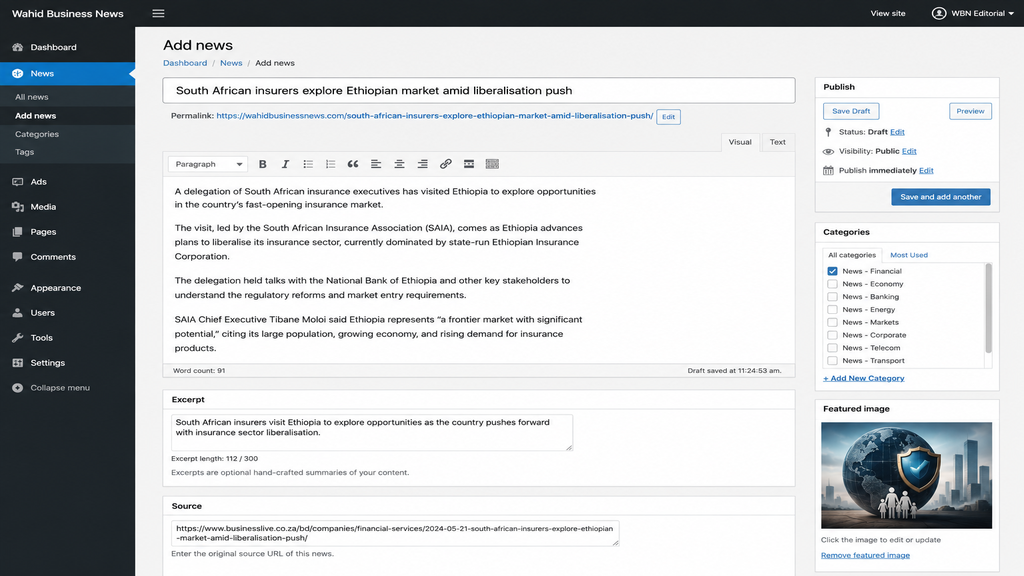Image resolution: width=1024 pixels, height=576 pixels.
Task: Click + Add New Category link
Action: [863, 378]
